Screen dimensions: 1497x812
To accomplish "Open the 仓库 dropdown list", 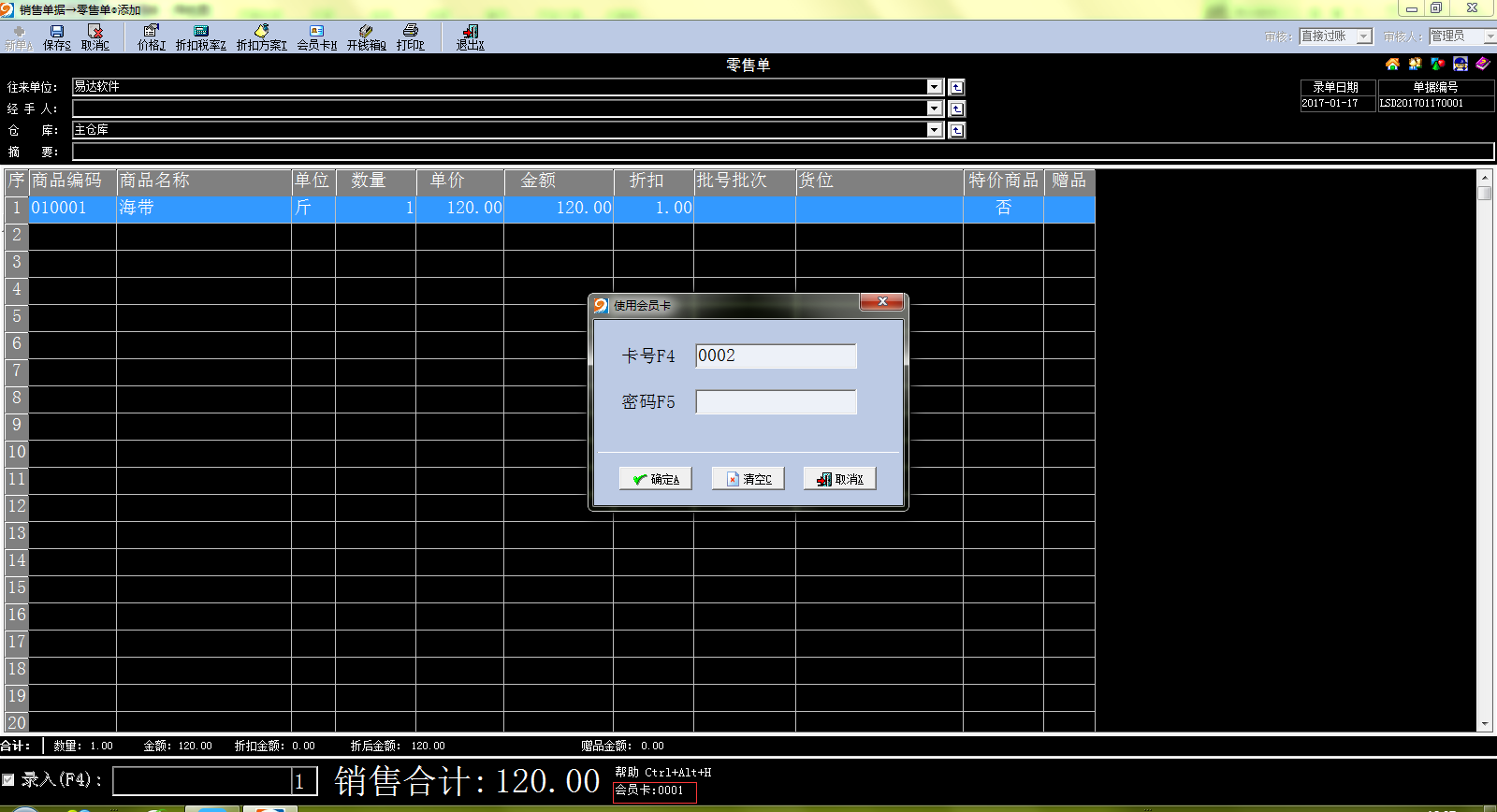I will tap(934, 130).
